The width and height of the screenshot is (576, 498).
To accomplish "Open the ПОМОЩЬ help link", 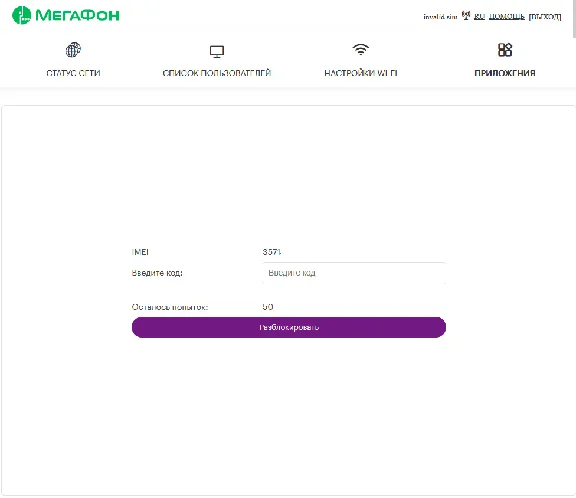I will point(507,16).
